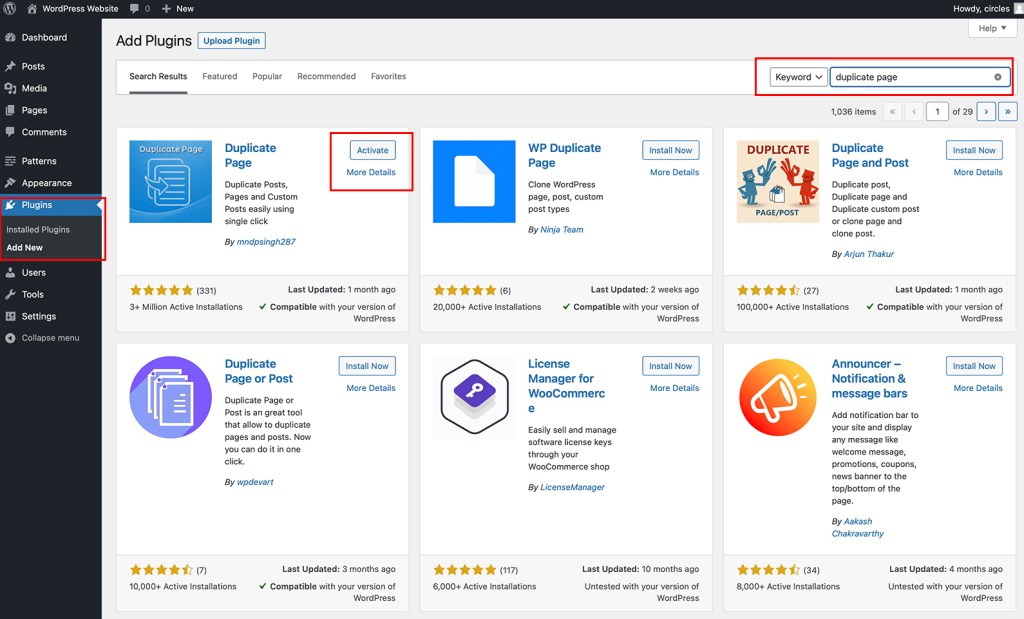Open author Ninja Team link
The height and width of the screenshot is (619, 1024).
(x=562, y=229)
